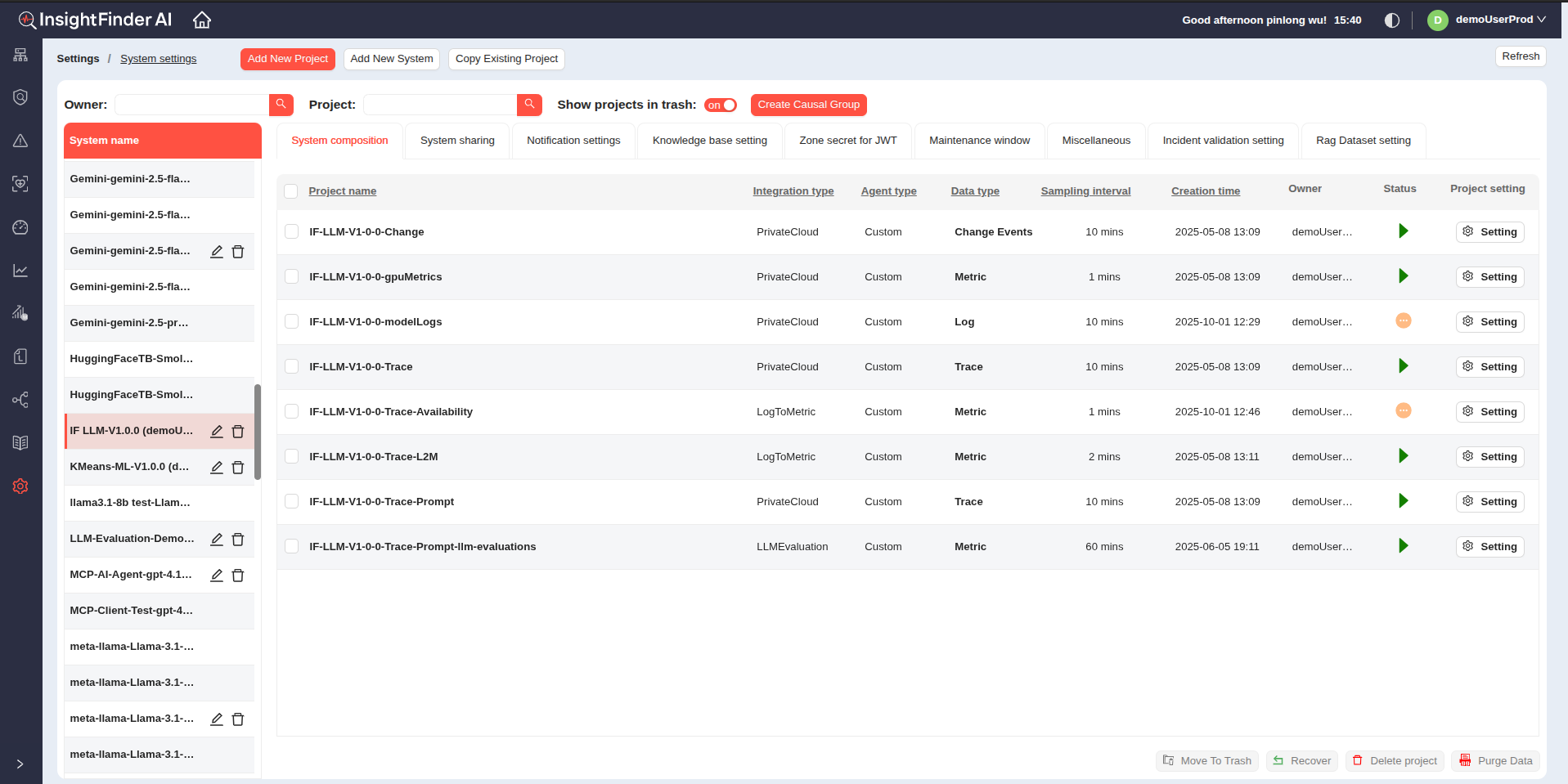Click the alert triangle icon in the sidebar
The image size is (1568, 784).
click(x=20, y=141)
